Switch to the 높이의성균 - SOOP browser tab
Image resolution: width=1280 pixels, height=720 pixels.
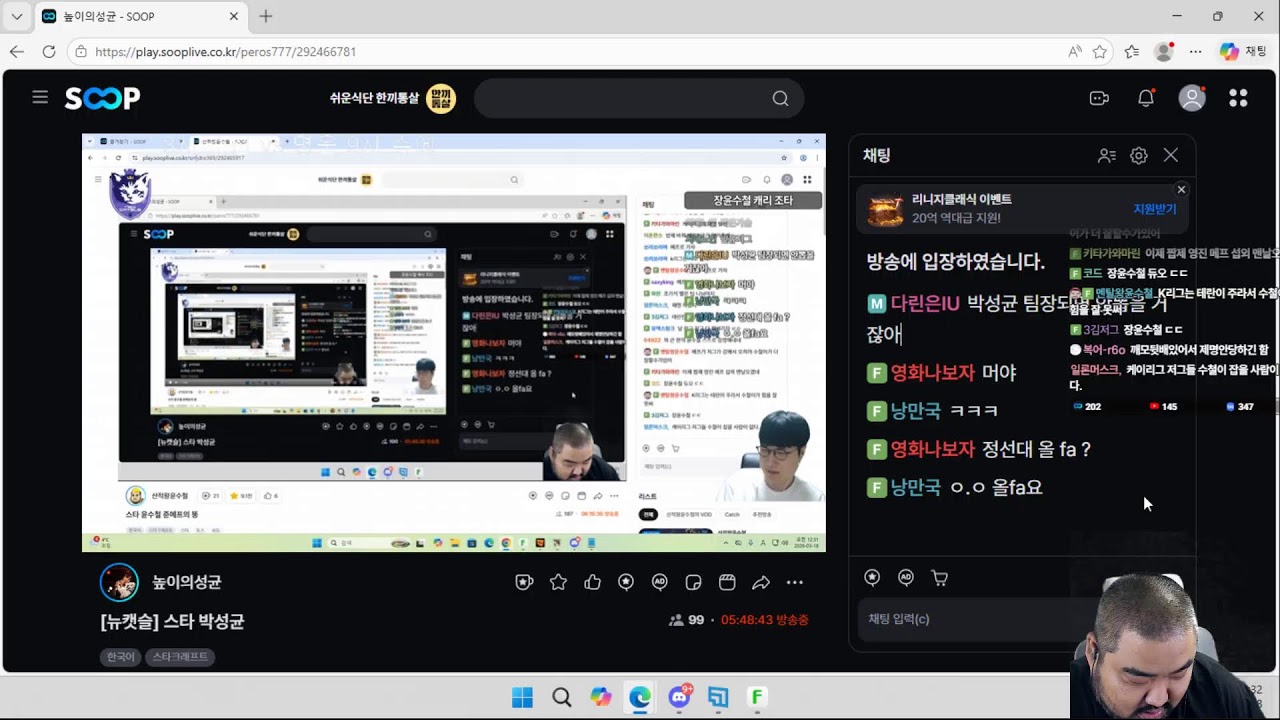[x=140, y=17]
